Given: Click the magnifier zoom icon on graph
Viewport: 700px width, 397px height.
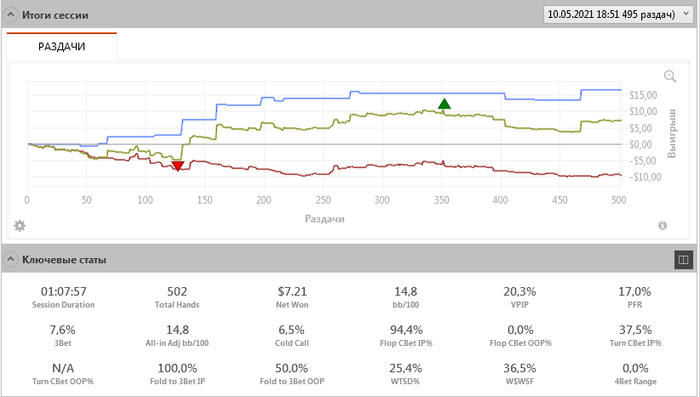Looking at the screenshot, I should pos(670,76).
